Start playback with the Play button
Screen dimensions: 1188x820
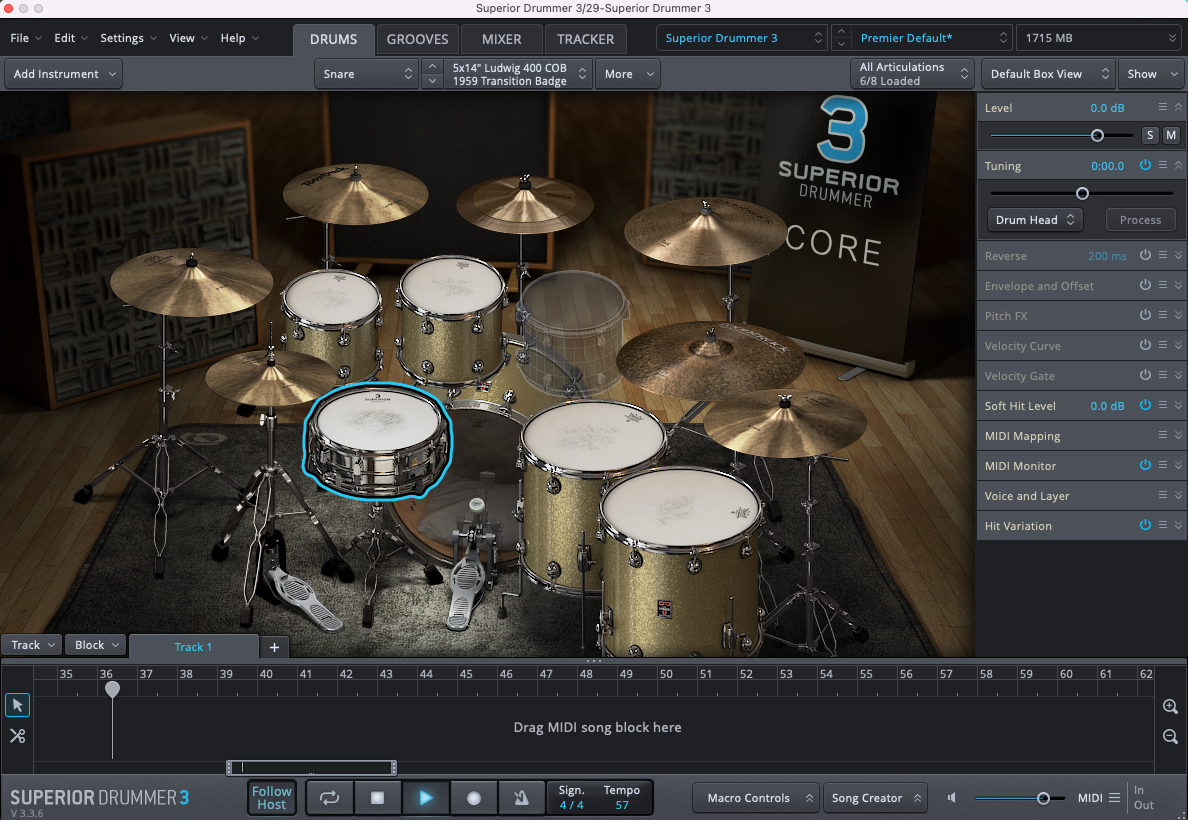pyautogui.click(x=426, y=797)
